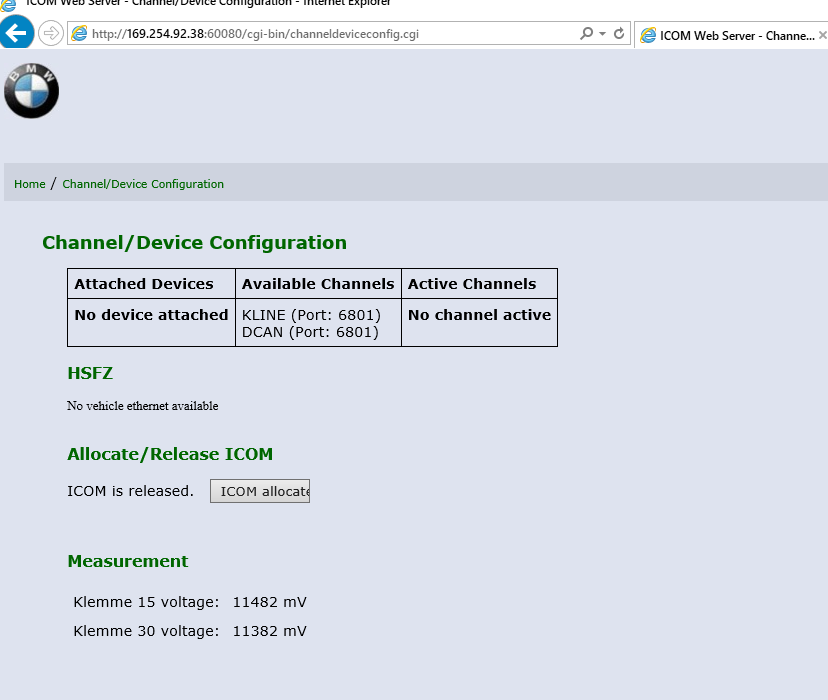Click the No channel active cell
Screen dimensions: 828x700
(x=479, y=323)
